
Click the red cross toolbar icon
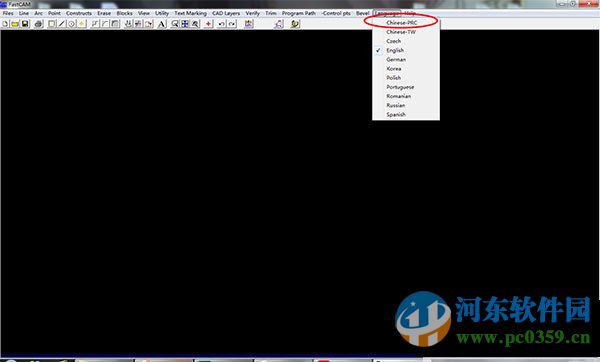click(208, 24)
